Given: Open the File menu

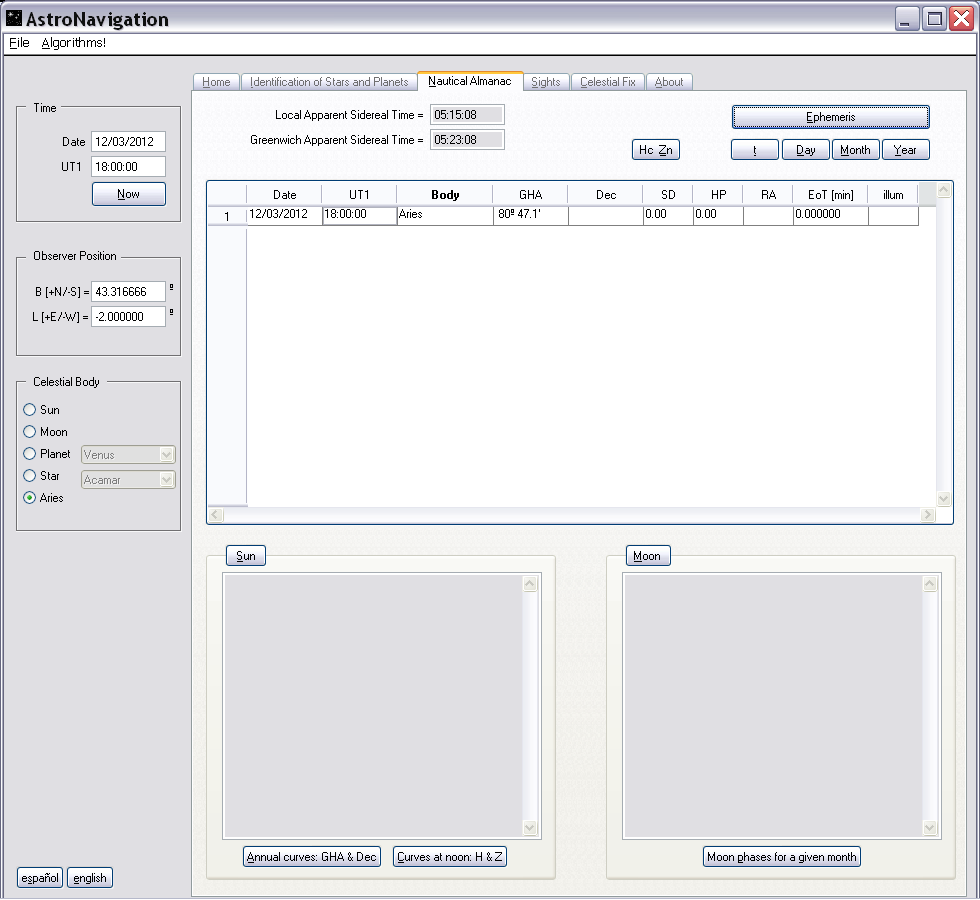Looking at the screenshot, I should click(19, 43).
